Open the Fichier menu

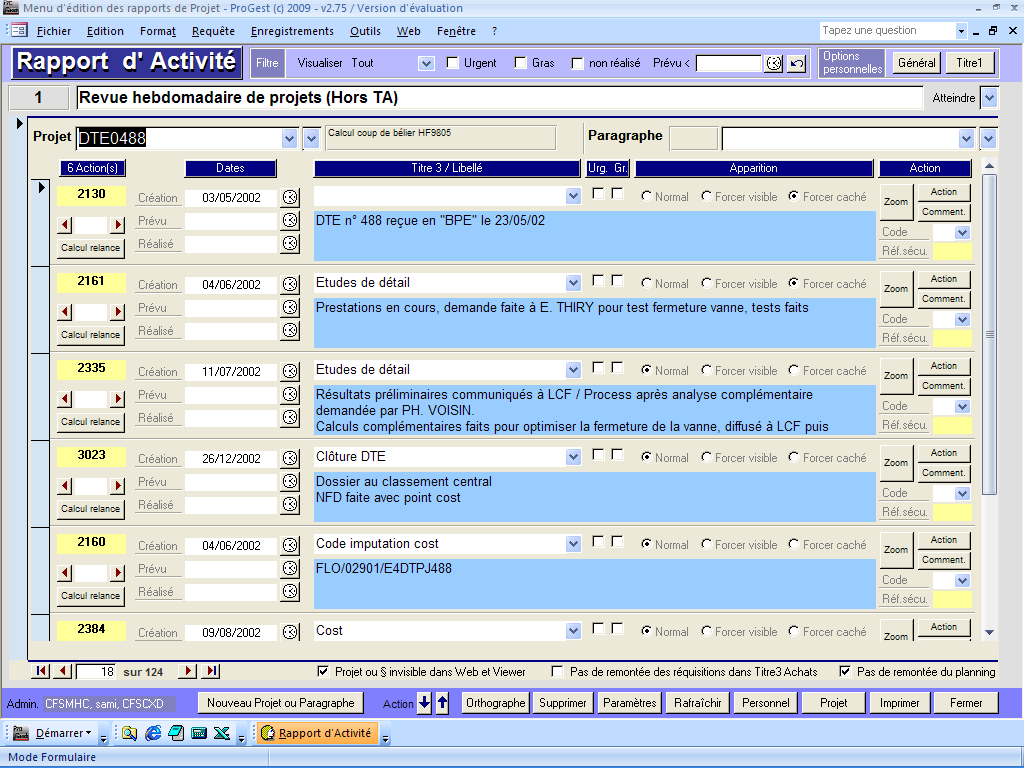tap(54, 31)
